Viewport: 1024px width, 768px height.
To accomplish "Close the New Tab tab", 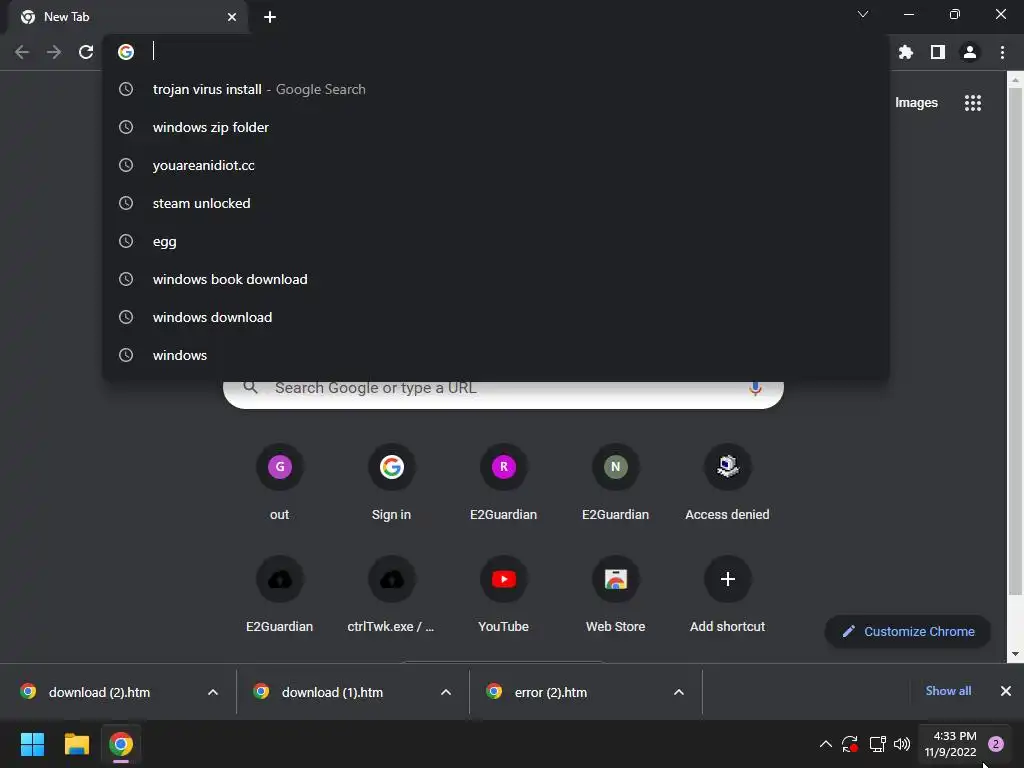I will 232,17.
